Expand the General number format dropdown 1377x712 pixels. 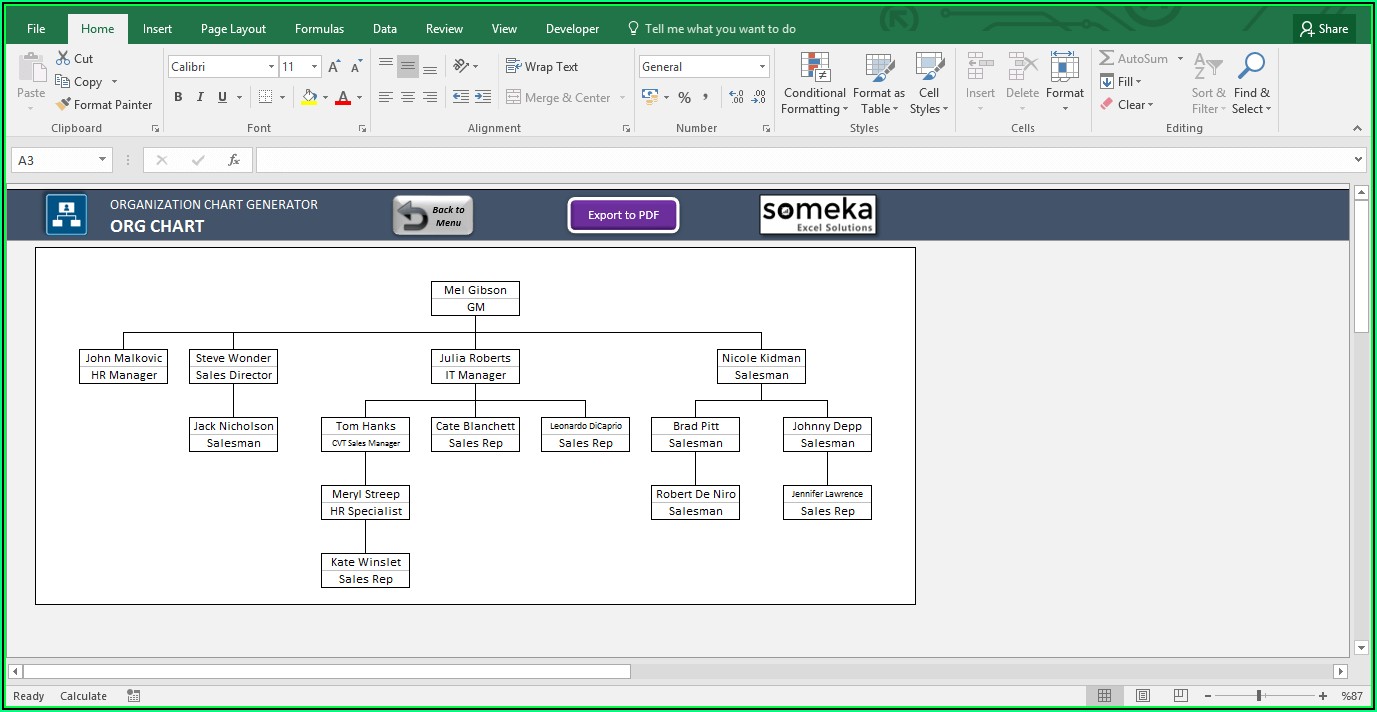[762, 67]
